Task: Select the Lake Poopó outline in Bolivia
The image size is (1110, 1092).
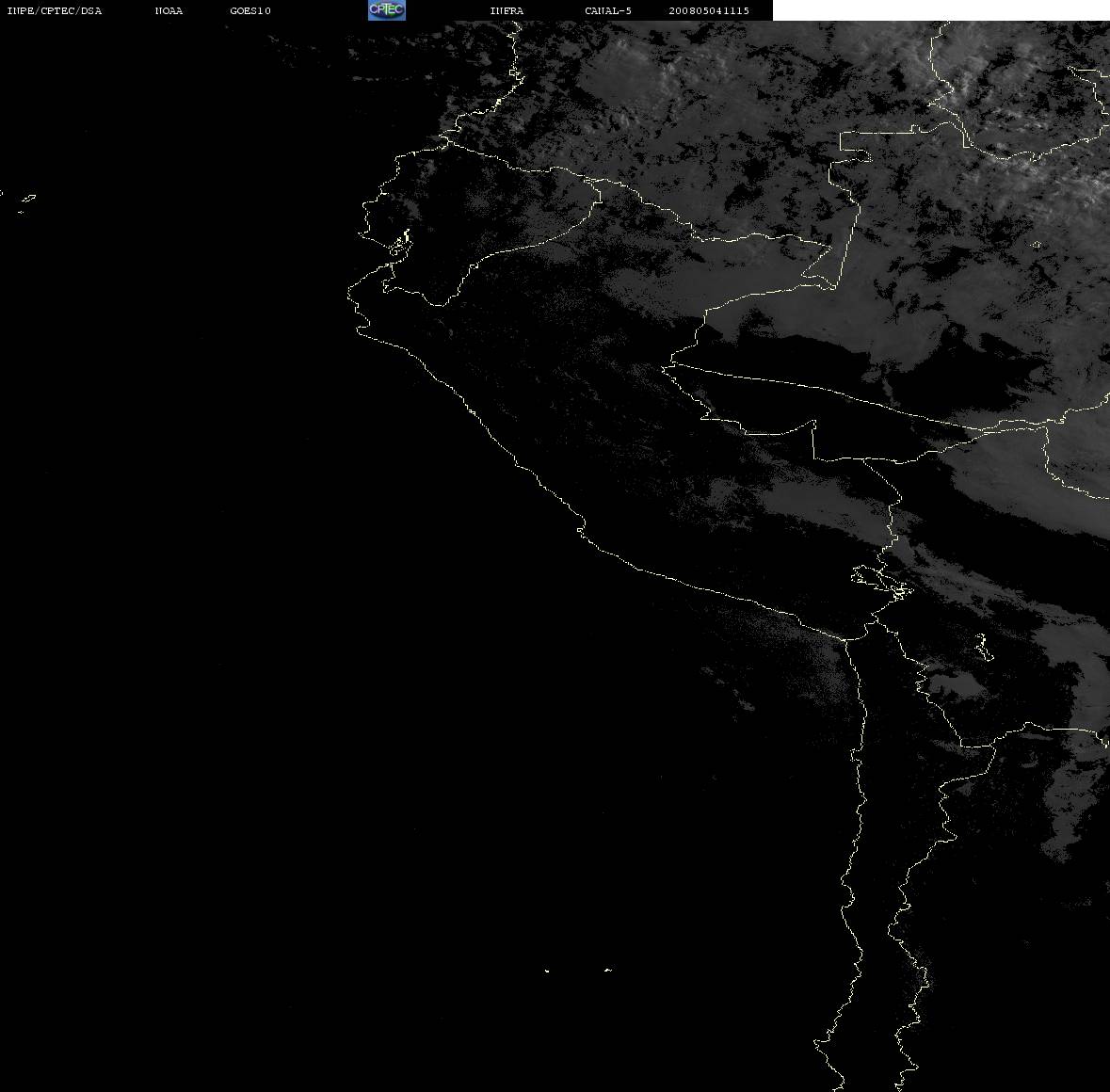Action: click(x=983, y=647)
